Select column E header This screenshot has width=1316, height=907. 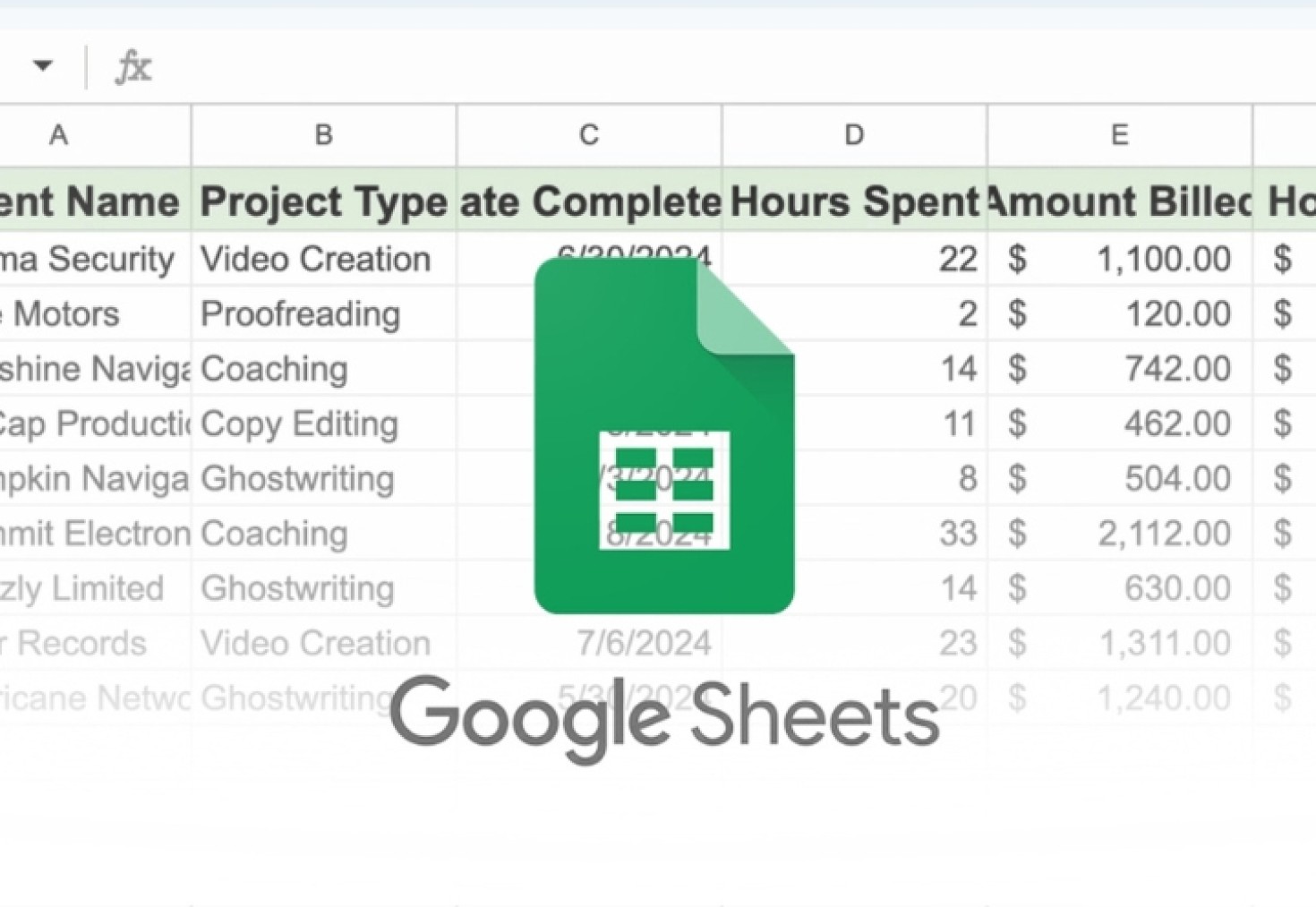pos(1120,135)
